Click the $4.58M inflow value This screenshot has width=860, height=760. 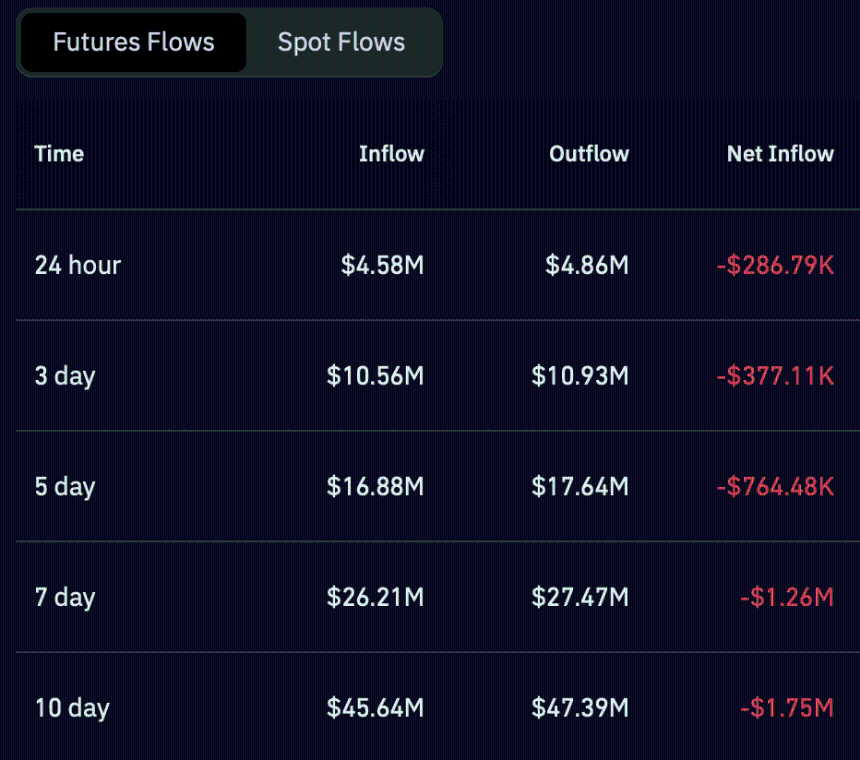pos(382,265)
